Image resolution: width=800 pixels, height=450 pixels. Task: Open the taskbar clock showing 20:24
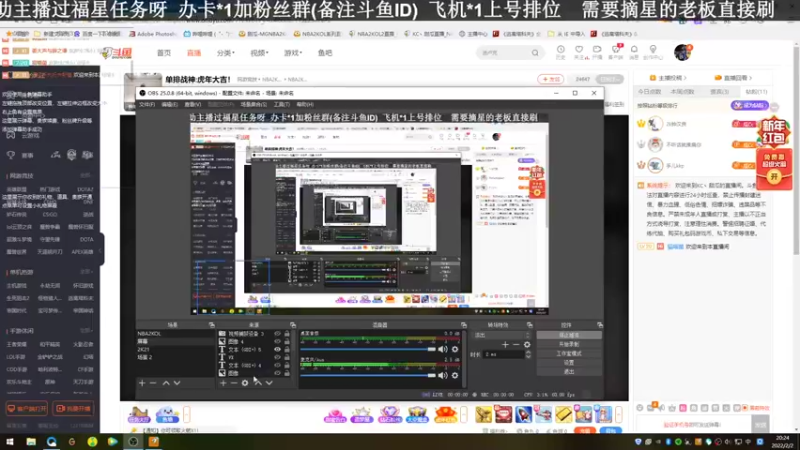[x=782, y=442]
